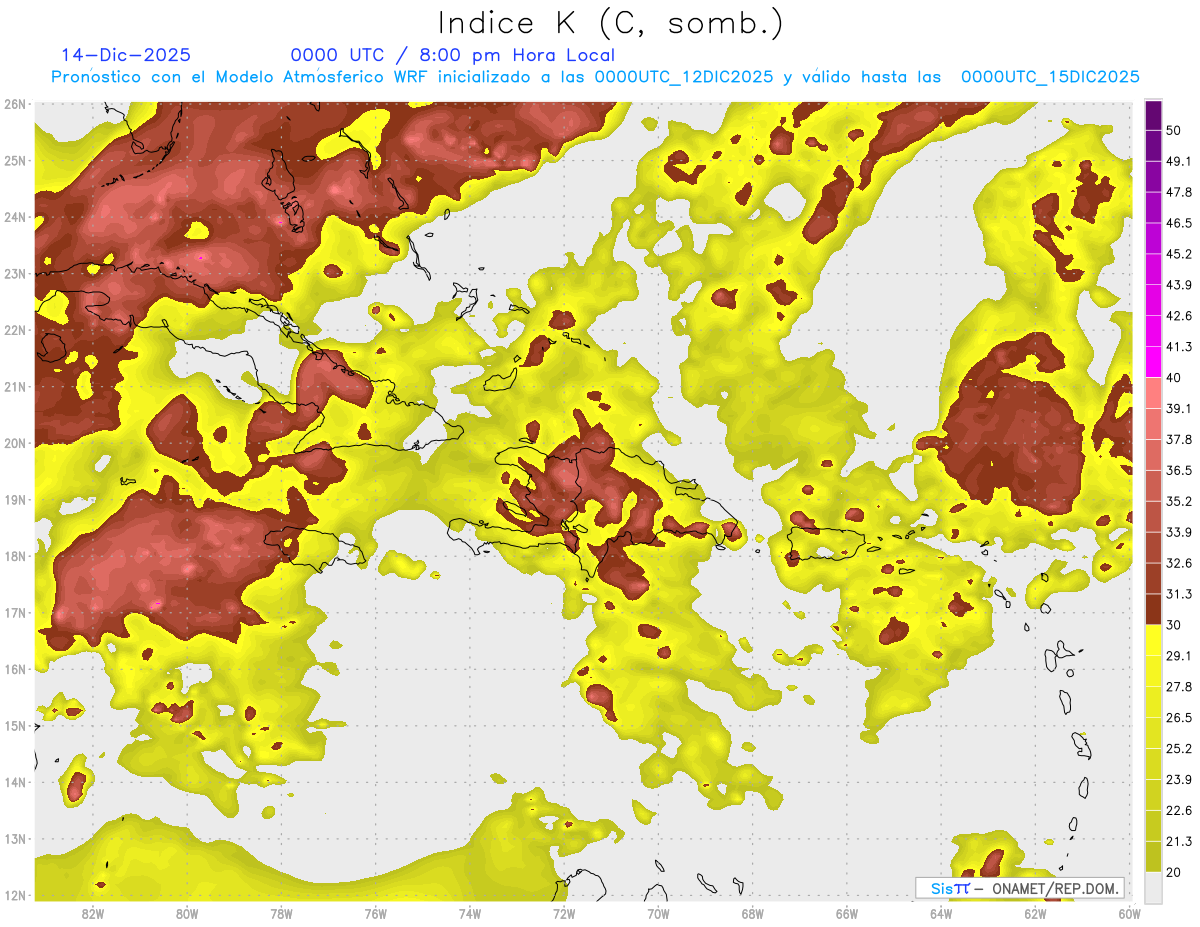Select the date '14-Dic-2025'
Image resolution: width=1200 pixels, height=927 pixels.
(126, 55)
